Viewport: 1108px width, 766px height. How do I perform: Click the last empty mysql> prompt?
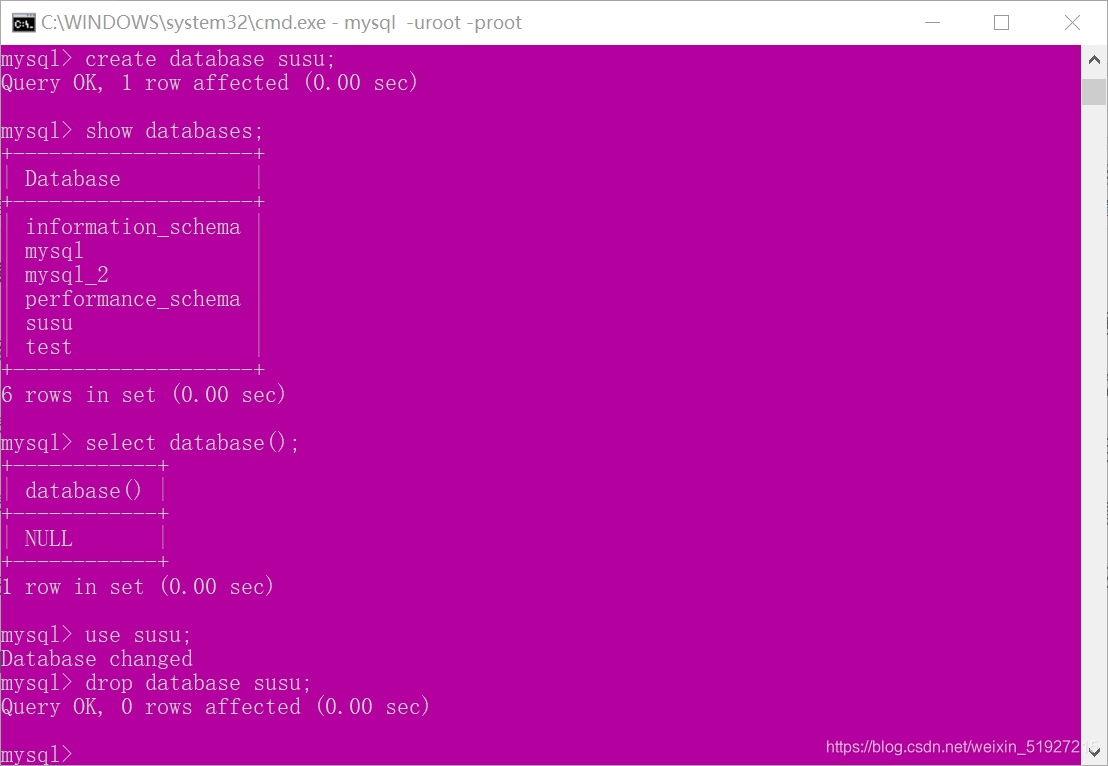coord(37,754)
